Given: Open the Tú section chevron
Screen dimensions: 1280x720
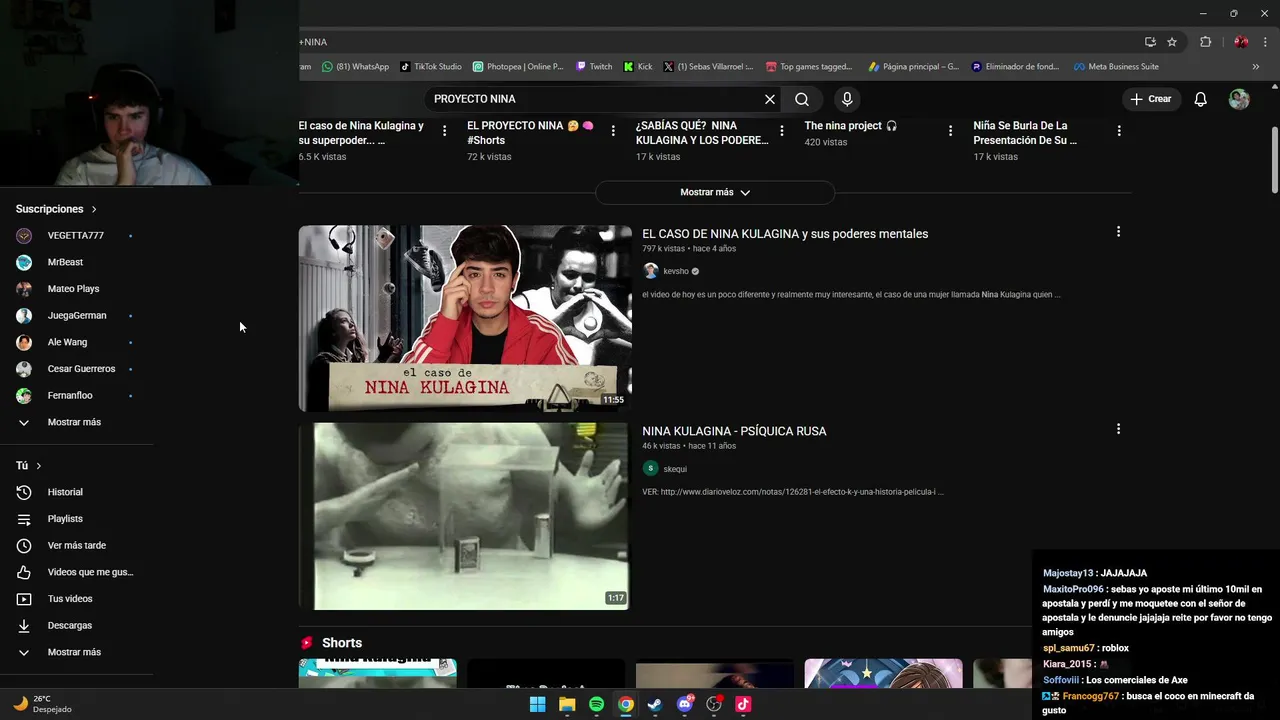Looking at the screenshot, I should click(x=39, y=466).
